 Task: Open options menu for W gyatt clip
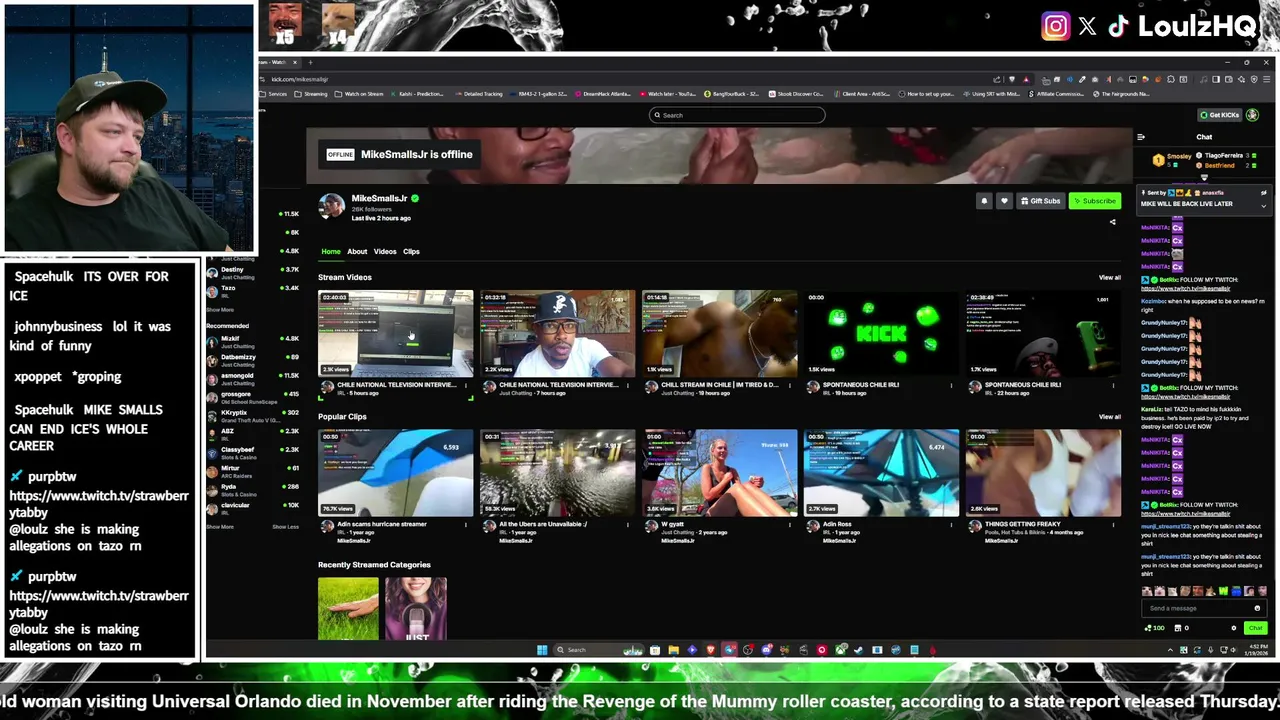tap(790, 524)
